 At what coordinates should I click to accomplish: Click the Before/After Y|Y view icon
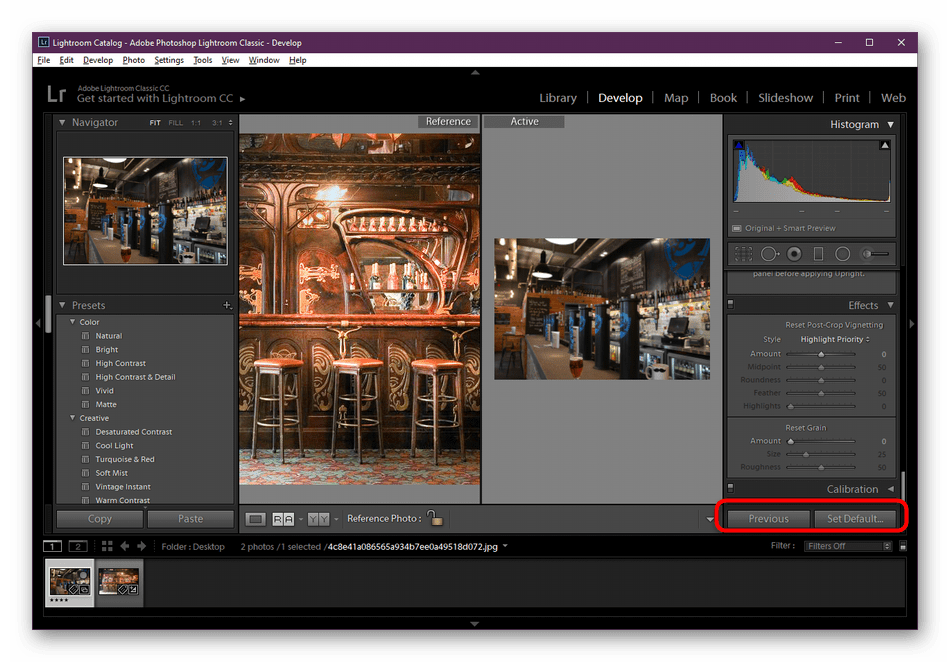pyautogui.click(x=318, y=519)
